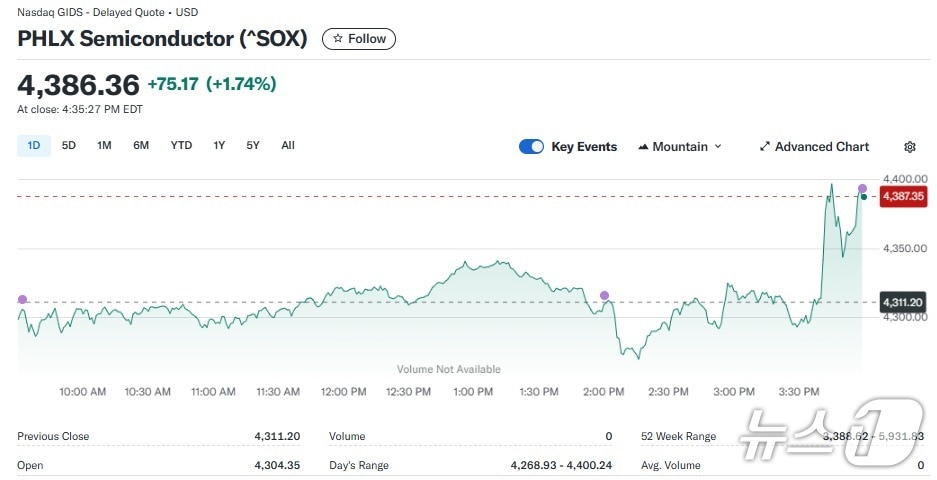Open the Mountain chart type dropdown
The width and height of the screenshot is (937, 480).
[x=679, y=147]
